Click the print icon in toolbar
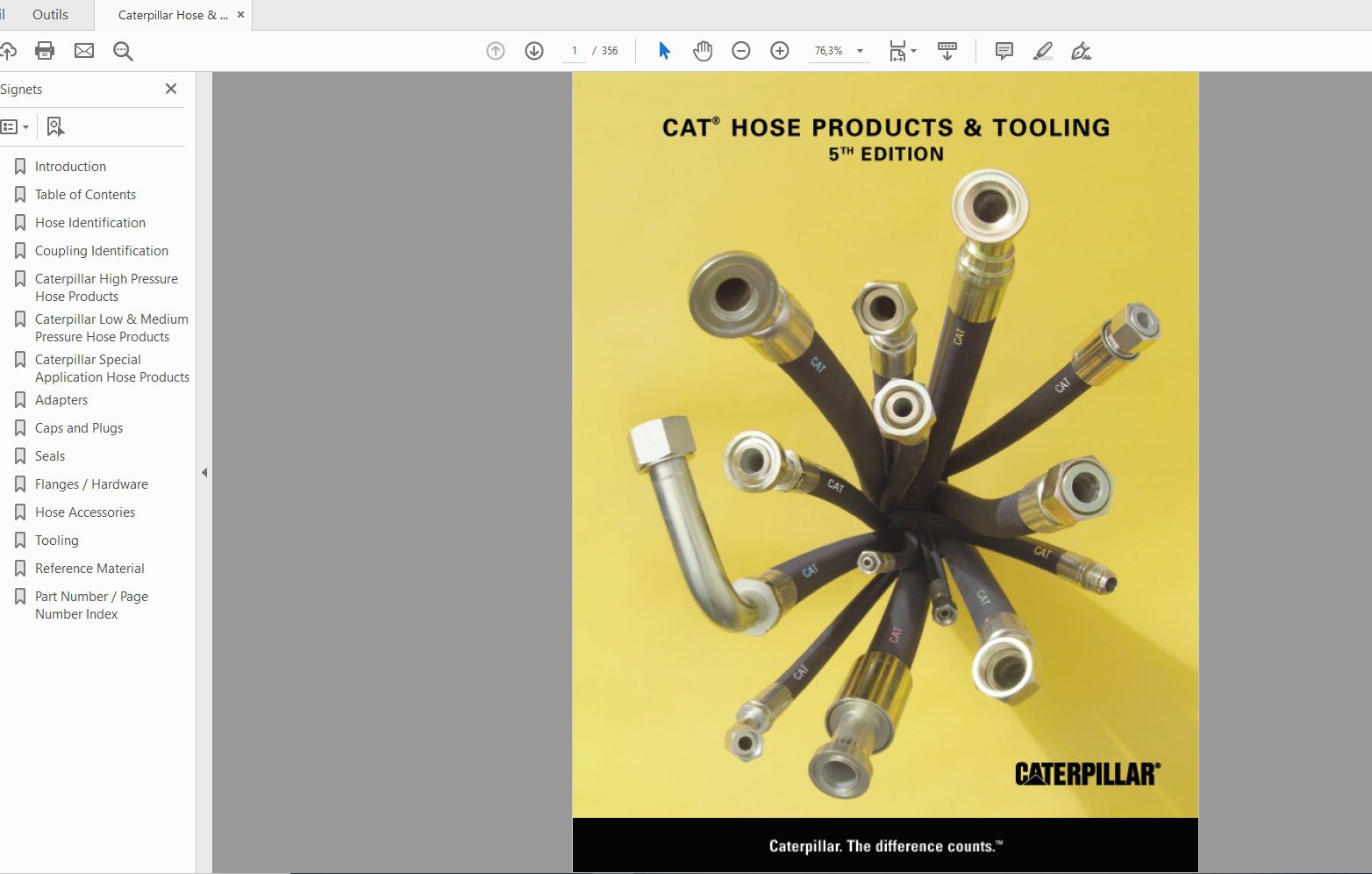The width and height of the screenshot is (1372, 874). (45, 51)
